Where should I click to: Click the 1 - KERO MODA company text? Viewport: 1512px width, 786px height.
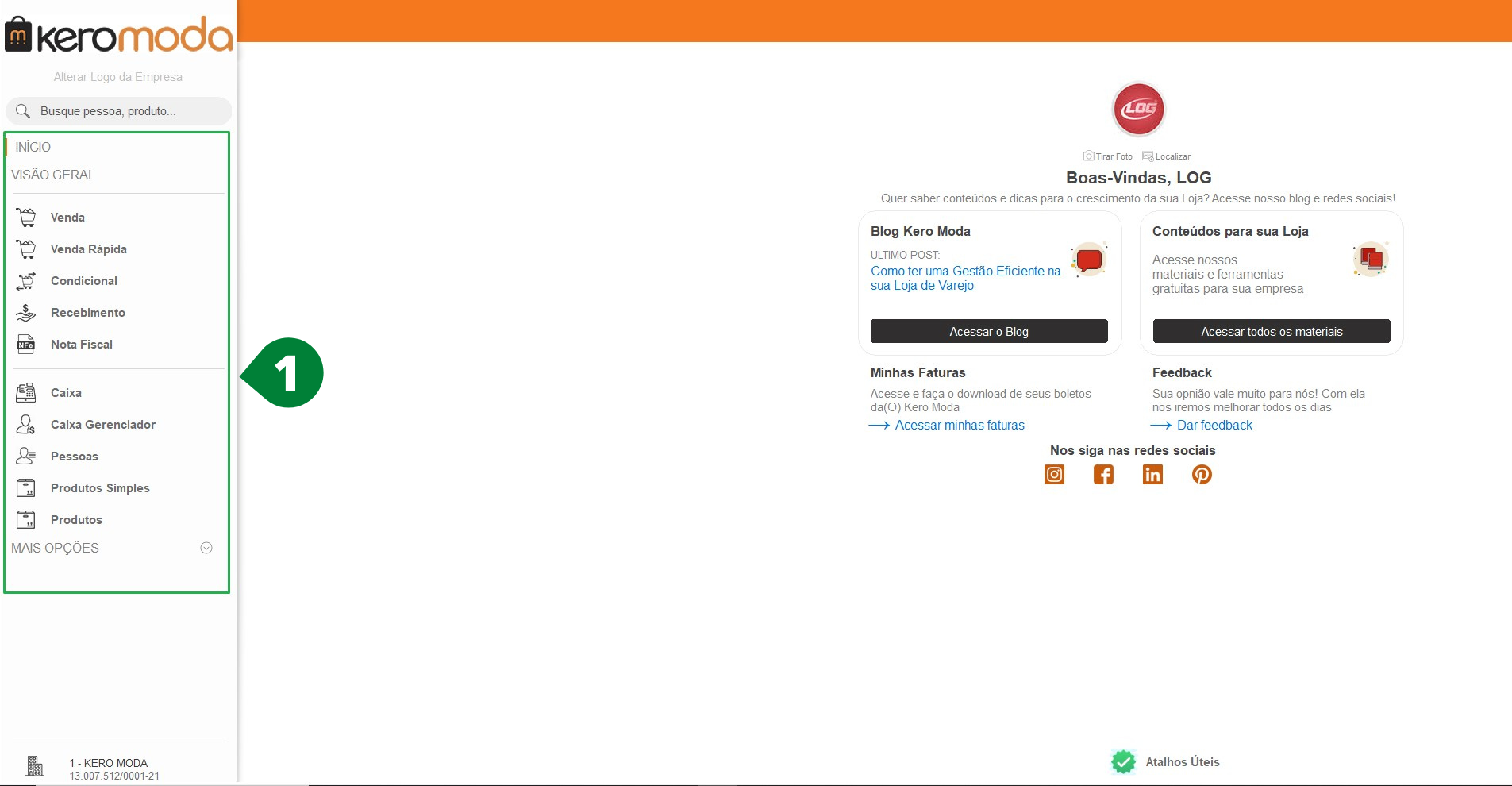pos(109,763)
